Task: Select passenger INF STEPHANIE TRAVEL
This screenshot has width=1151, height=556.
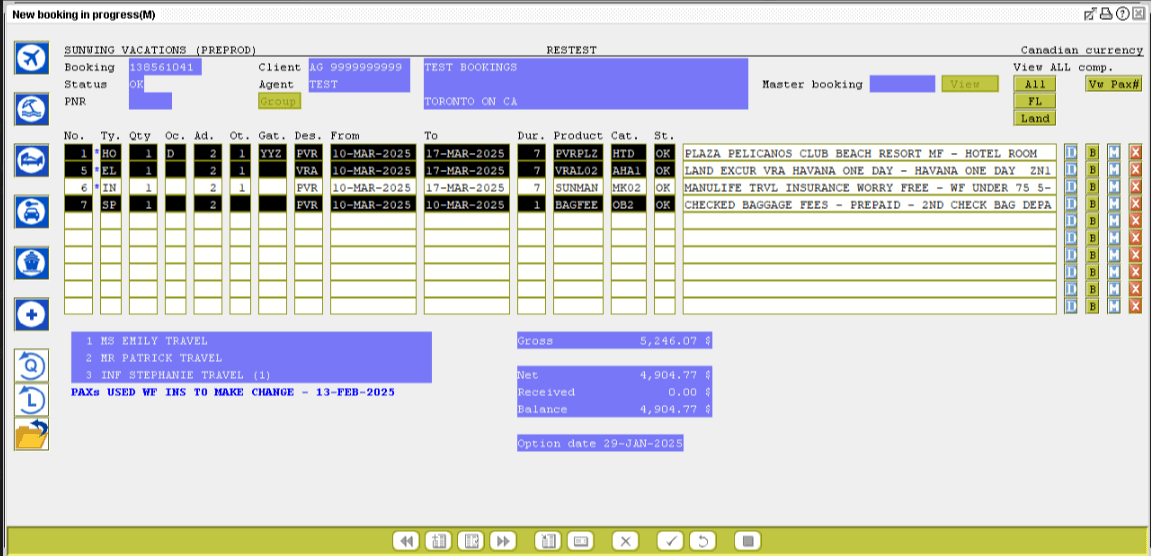Action: coord(252,375)
